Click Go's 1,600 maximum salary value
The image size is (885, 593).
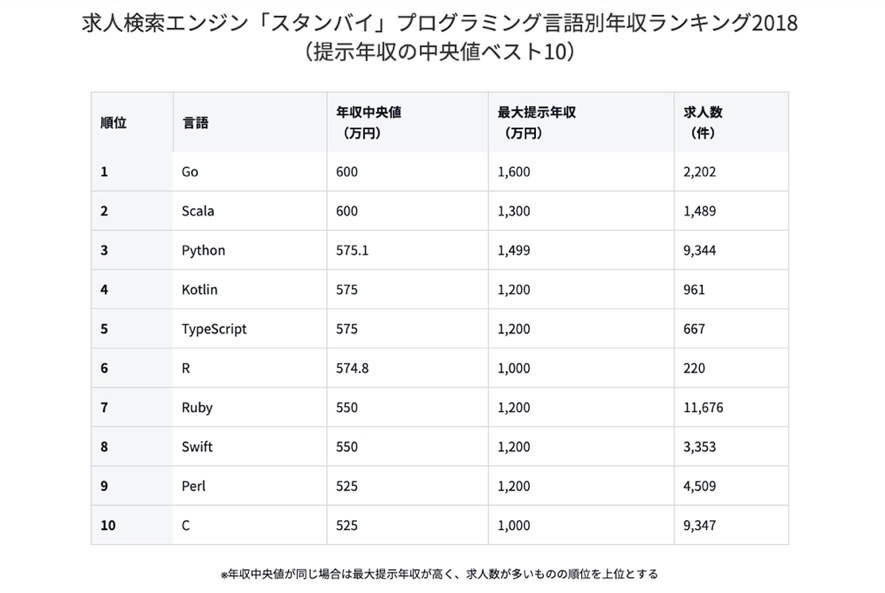(x=514, y=172)
